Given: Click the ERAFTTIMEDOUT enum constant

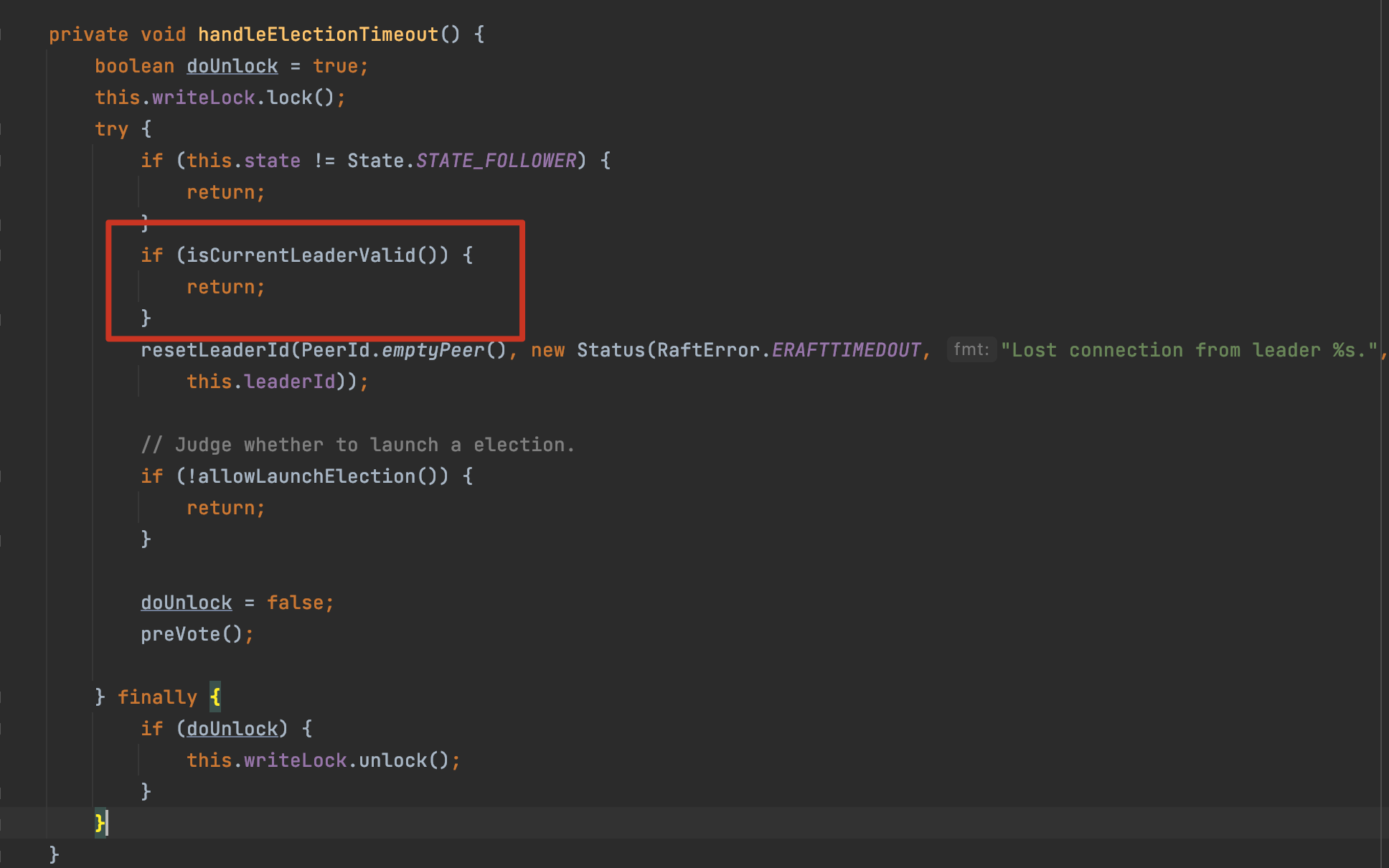Looking at the screenshot, I should (x=846, y=350).
